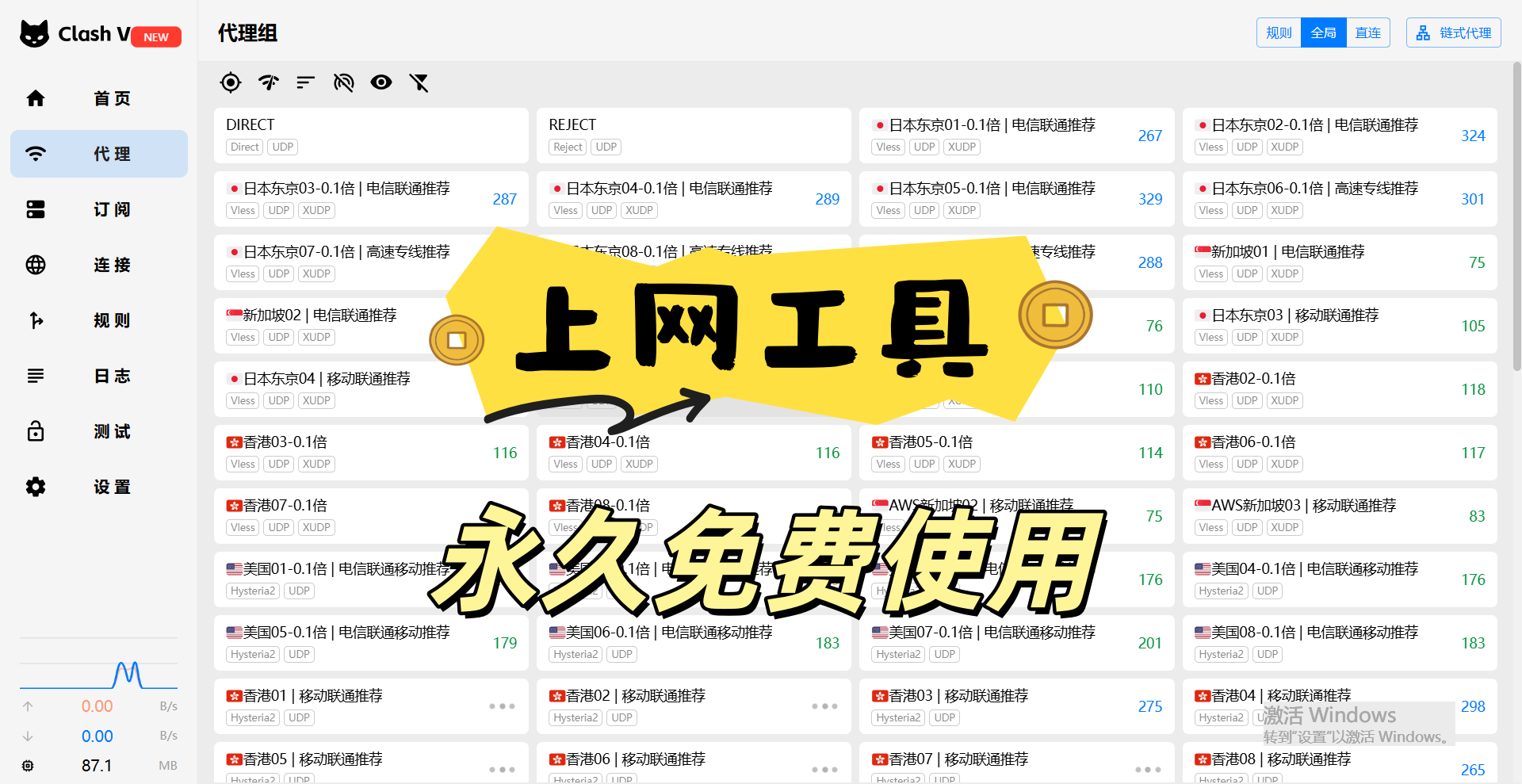Switch to 规则 rule mode
This screenshot has width=1522, height=784.
(1279, 33)
